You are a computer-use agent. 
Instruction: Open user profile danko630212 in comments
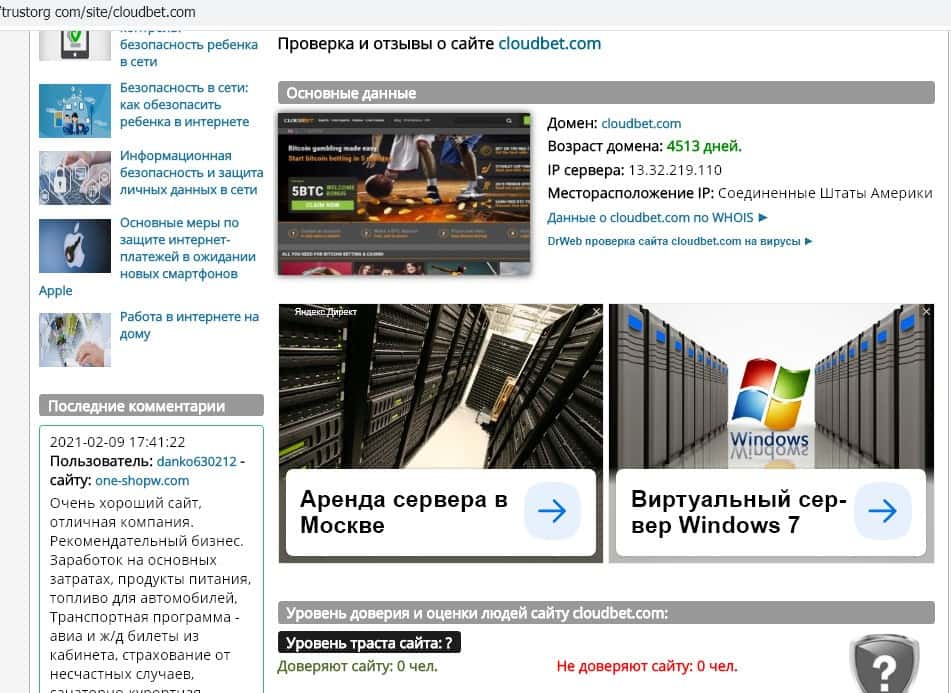(197, 461)
